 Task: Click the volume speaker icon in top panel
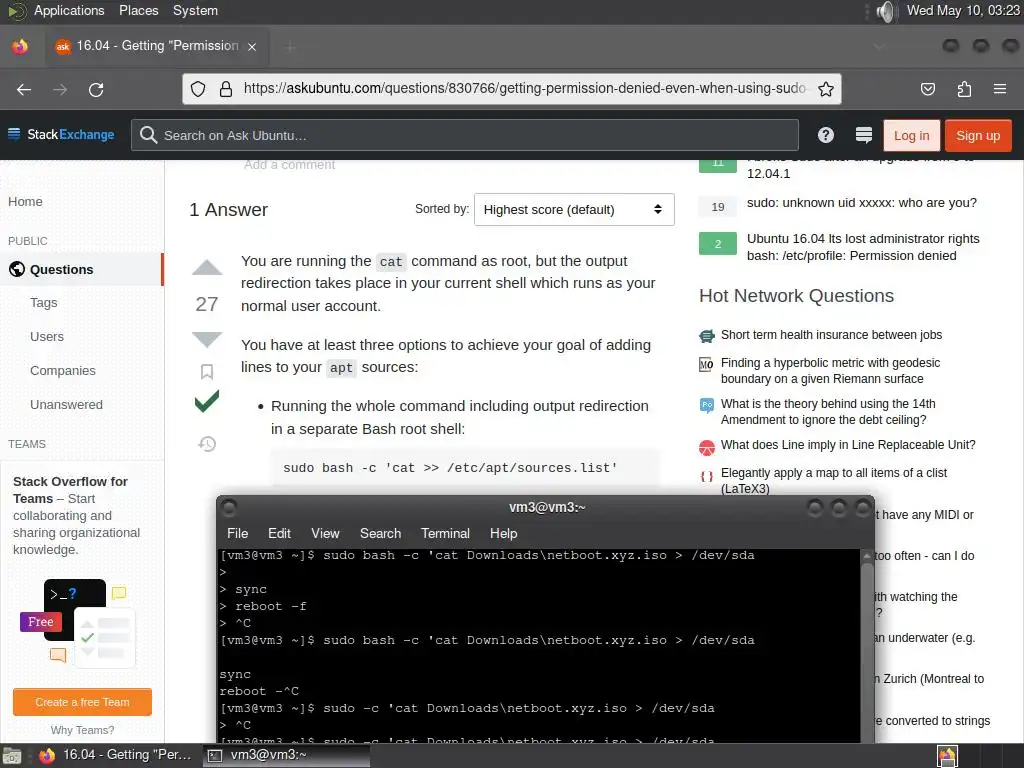pyautogui.click(x=886, y=11)
